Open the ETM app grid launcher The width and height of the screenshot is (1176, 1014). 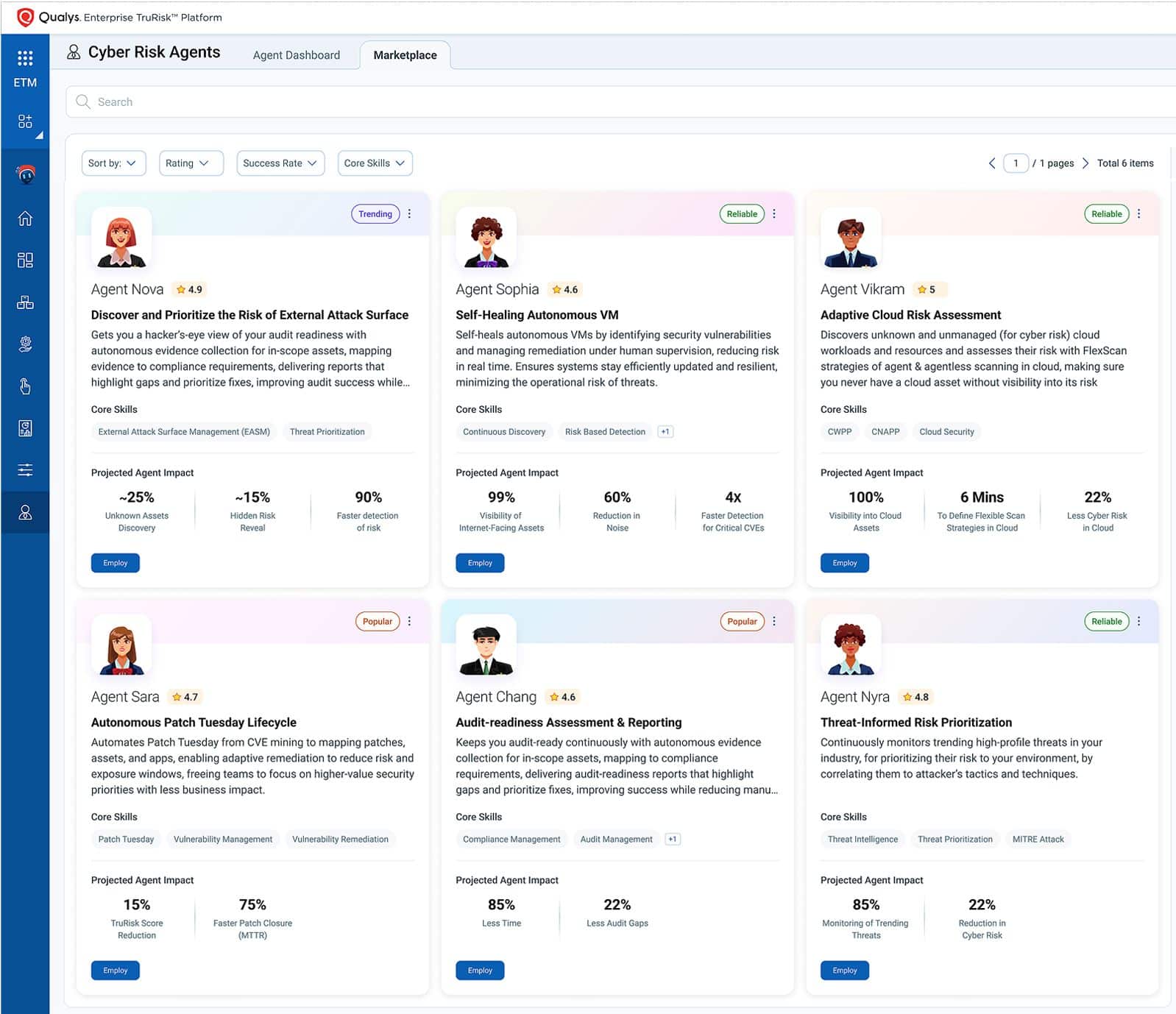click(25, 58)
